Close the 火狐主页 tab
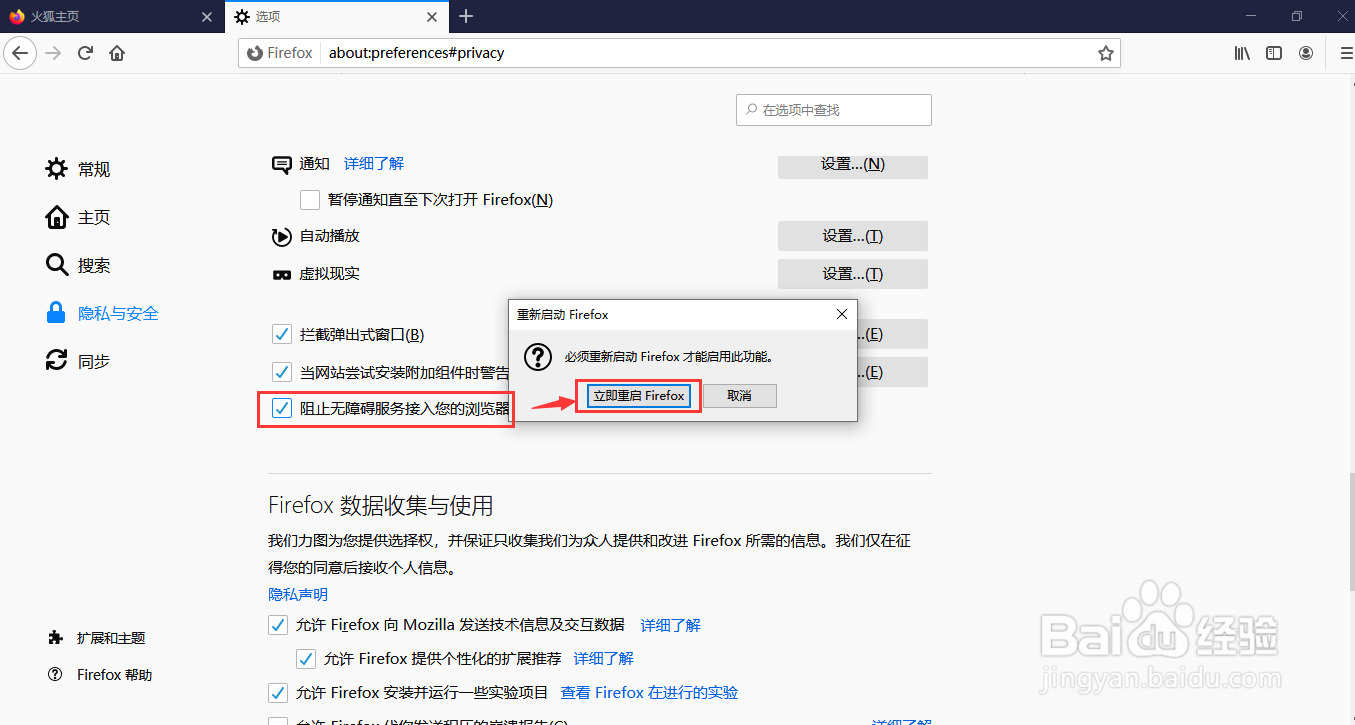 pyautogui.click(x=207, y=17)
